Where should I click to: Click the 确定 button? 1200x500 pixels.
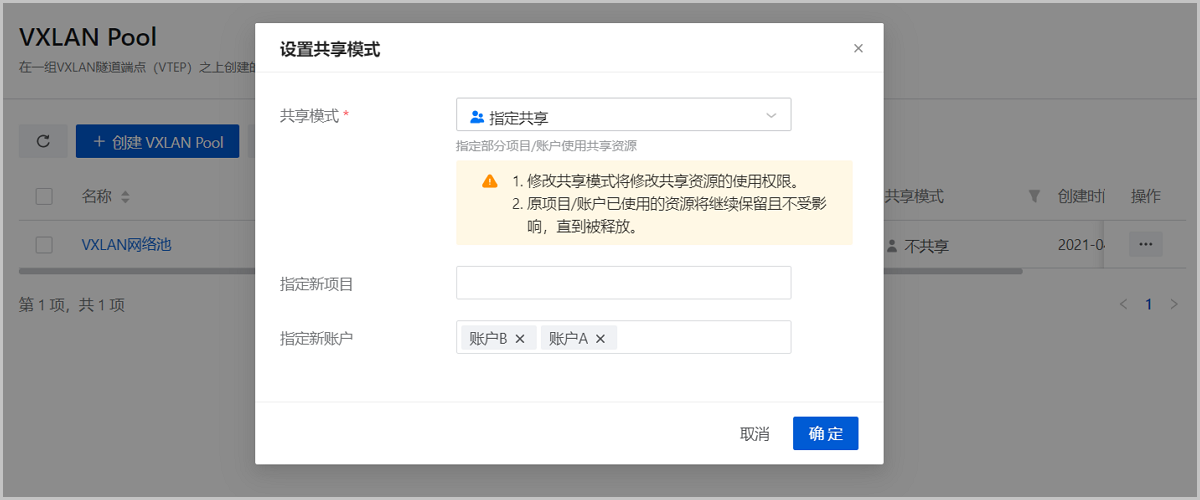[825, 433]
